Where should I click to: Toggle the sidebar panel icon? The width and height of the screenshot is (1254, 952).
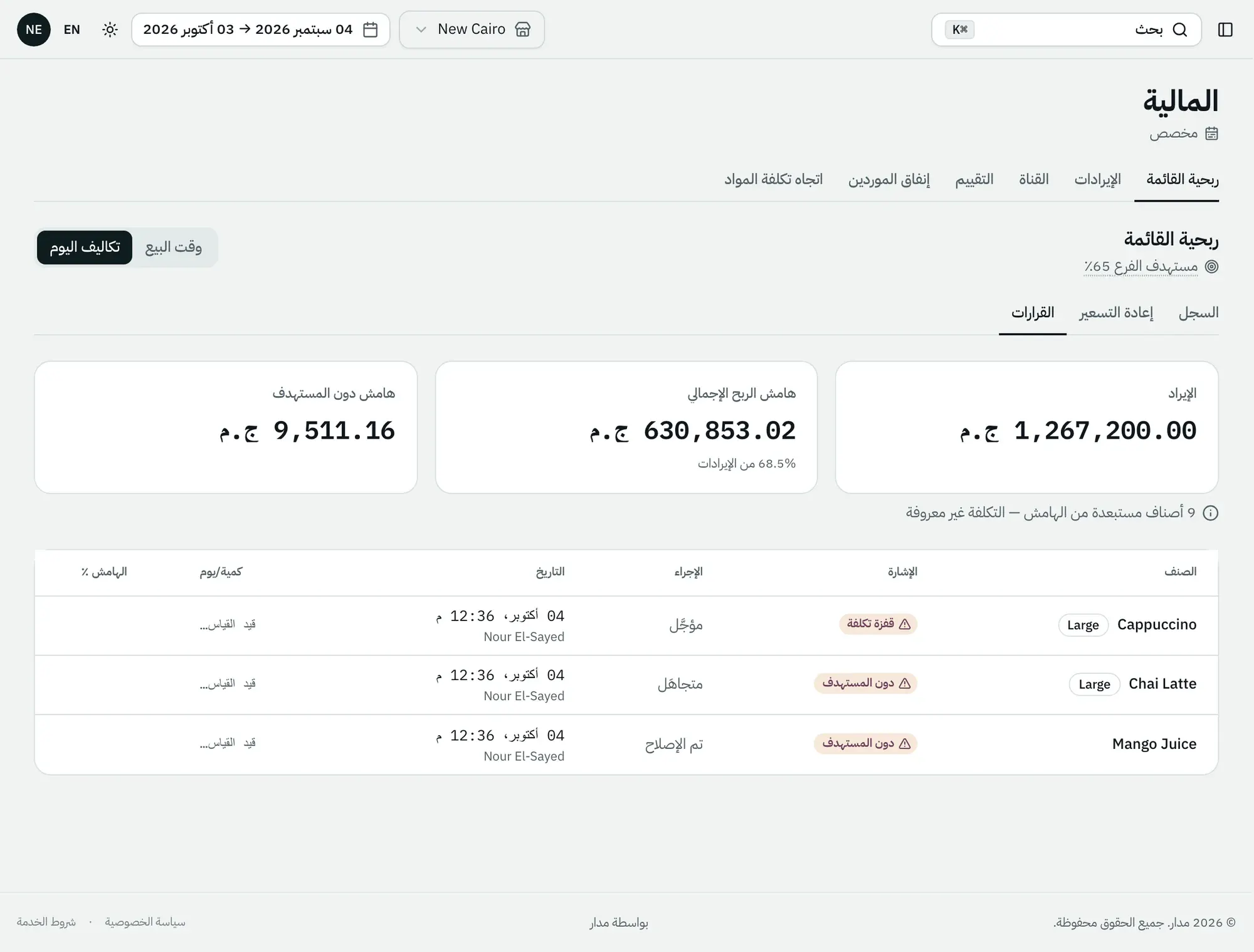click(1225, 29)
